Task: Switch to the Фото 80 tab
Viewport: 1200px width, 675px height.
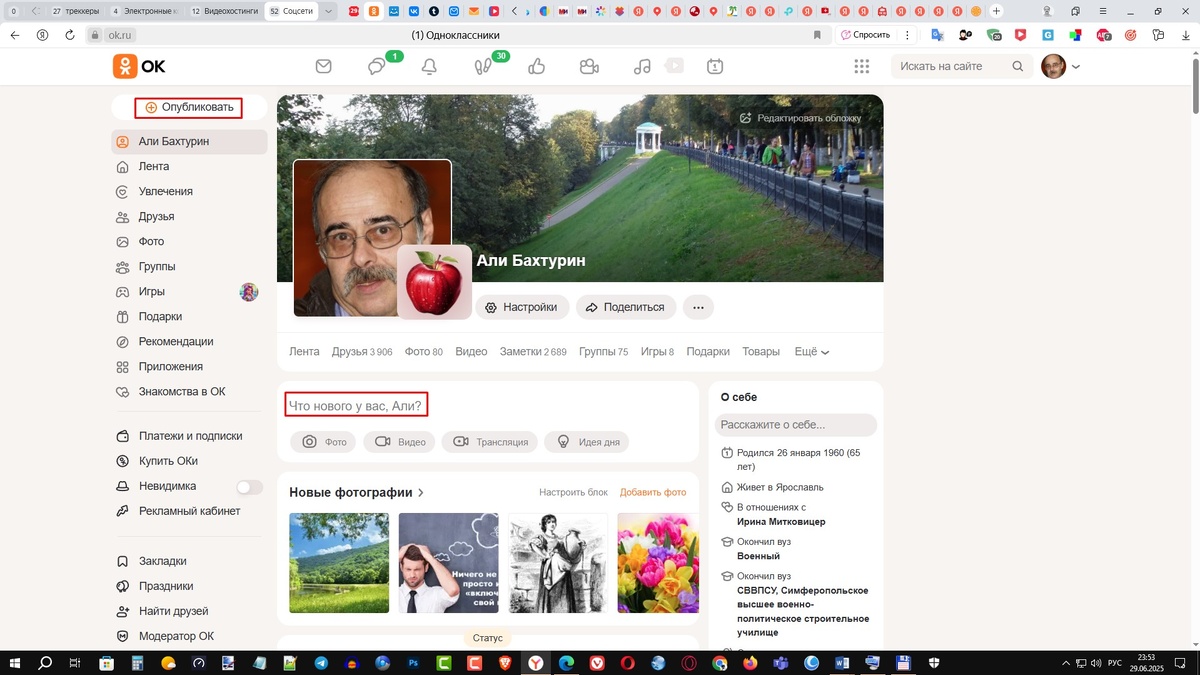Action: point(424,352)
